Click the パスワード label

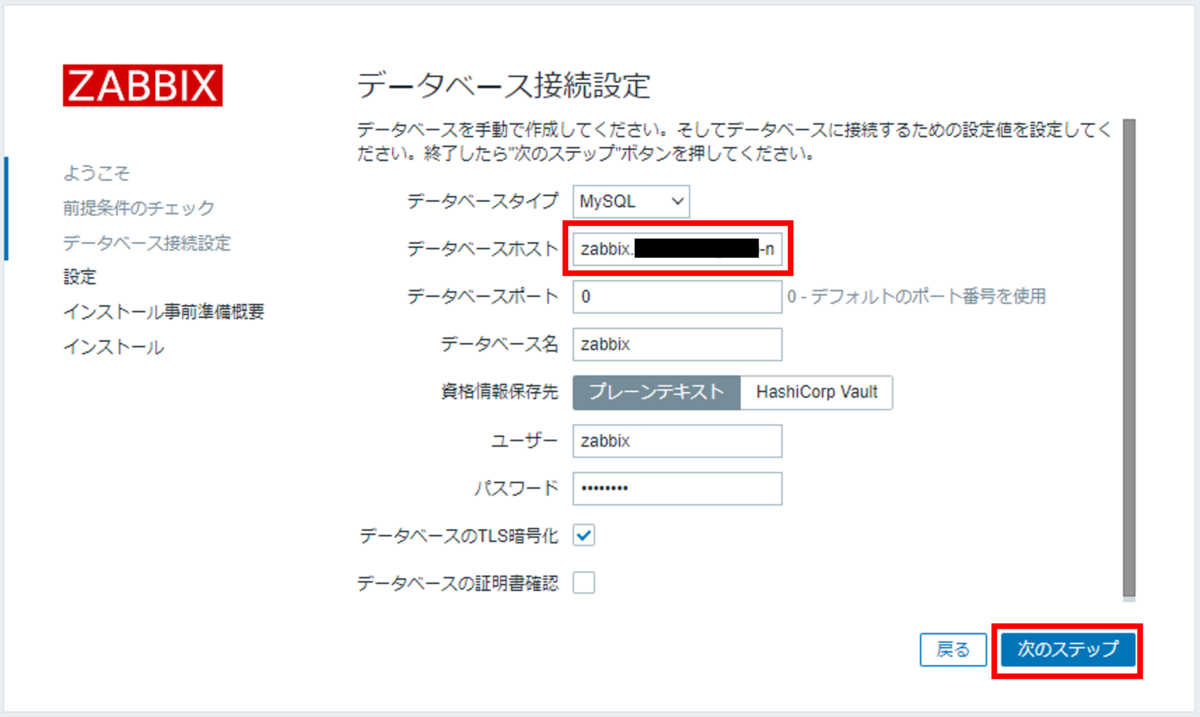pyautogui.click(x=516, y=489)
